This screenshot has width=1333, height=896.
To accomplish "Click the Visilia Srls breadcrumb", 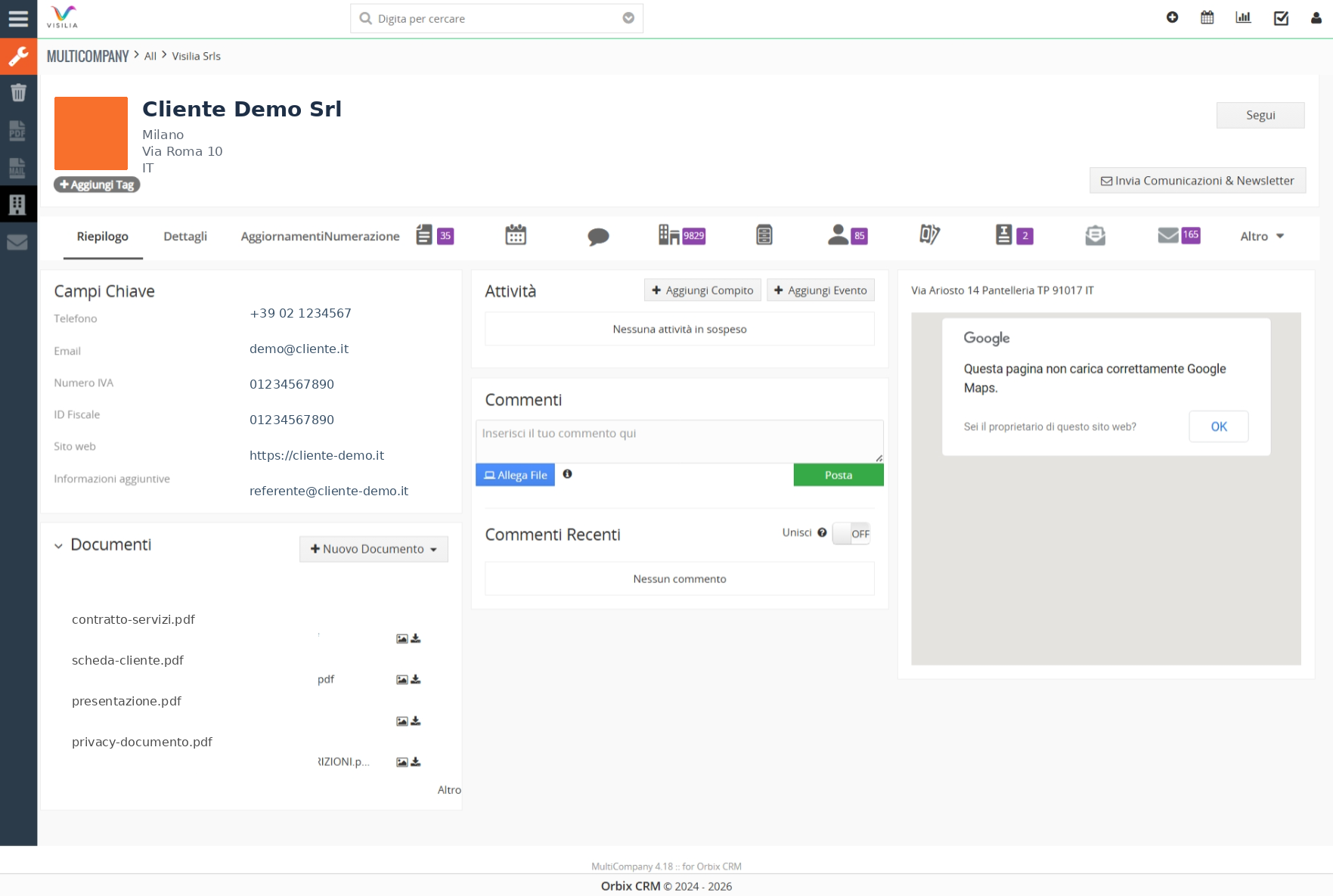I will pyautogui.click(x=197, y=56).
